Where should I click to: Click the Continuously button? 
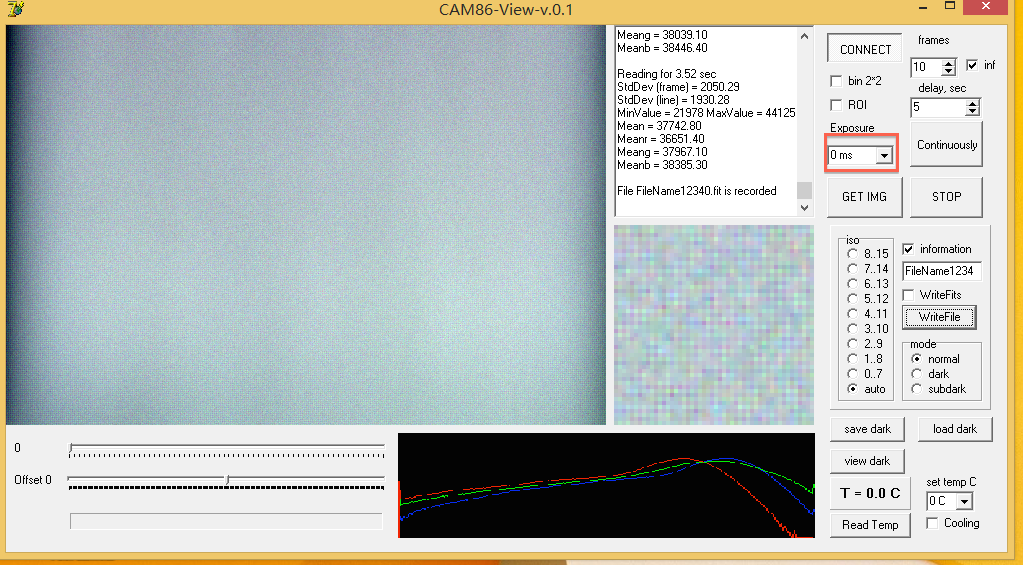pyautogui.click(x=947, y=145)
